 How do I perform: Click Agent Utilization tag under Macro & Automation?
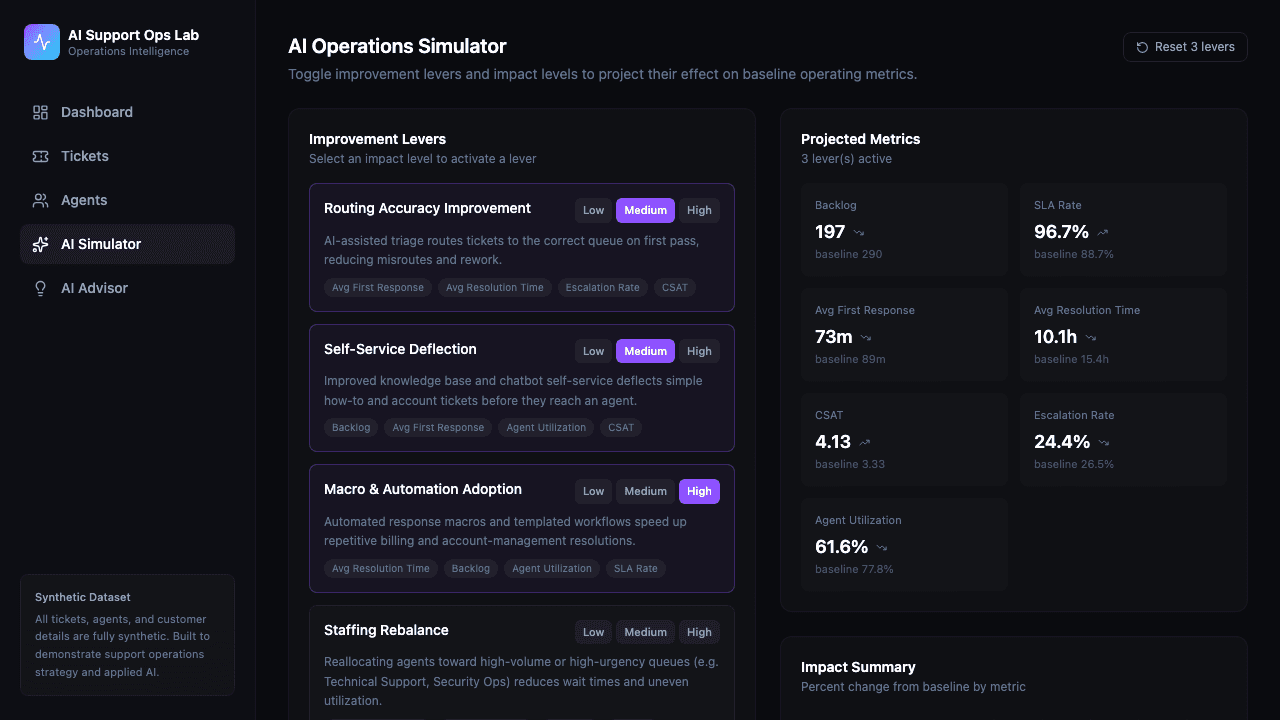tap(552, 568)
